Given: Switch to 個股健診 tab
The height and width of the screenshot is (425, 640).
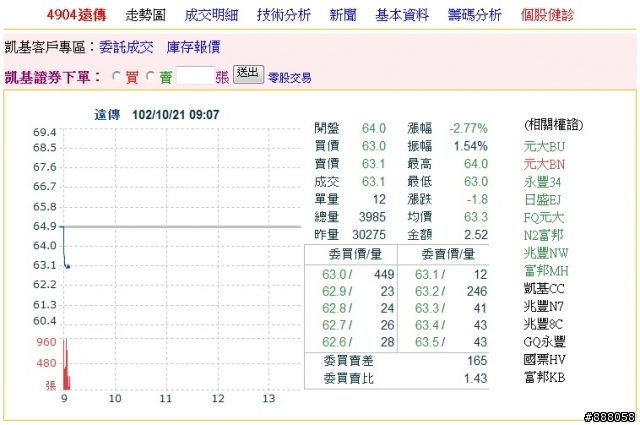Looking at the screenshot, I should click(547, 15).
